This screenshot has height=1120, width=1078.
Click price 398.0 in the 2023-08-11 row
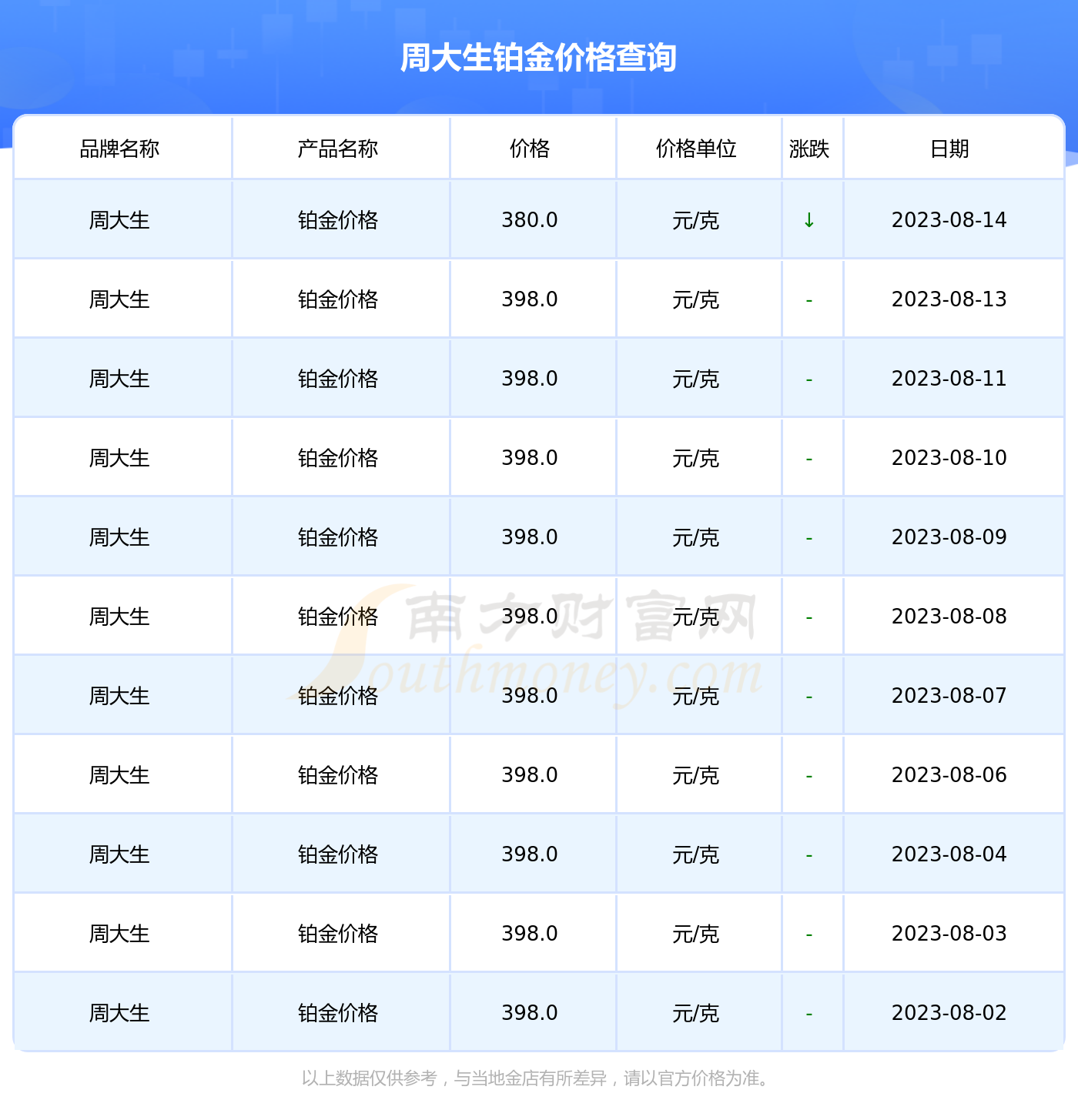pyautogui.click(x=530, y=379)
